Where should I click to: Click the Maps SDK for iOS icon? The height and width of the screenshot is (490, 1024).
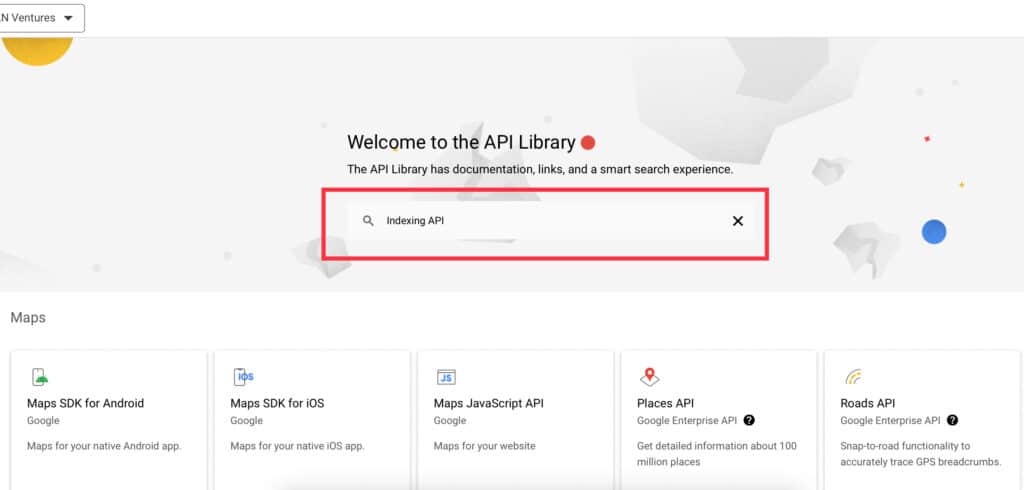click(x=243, y=377)
